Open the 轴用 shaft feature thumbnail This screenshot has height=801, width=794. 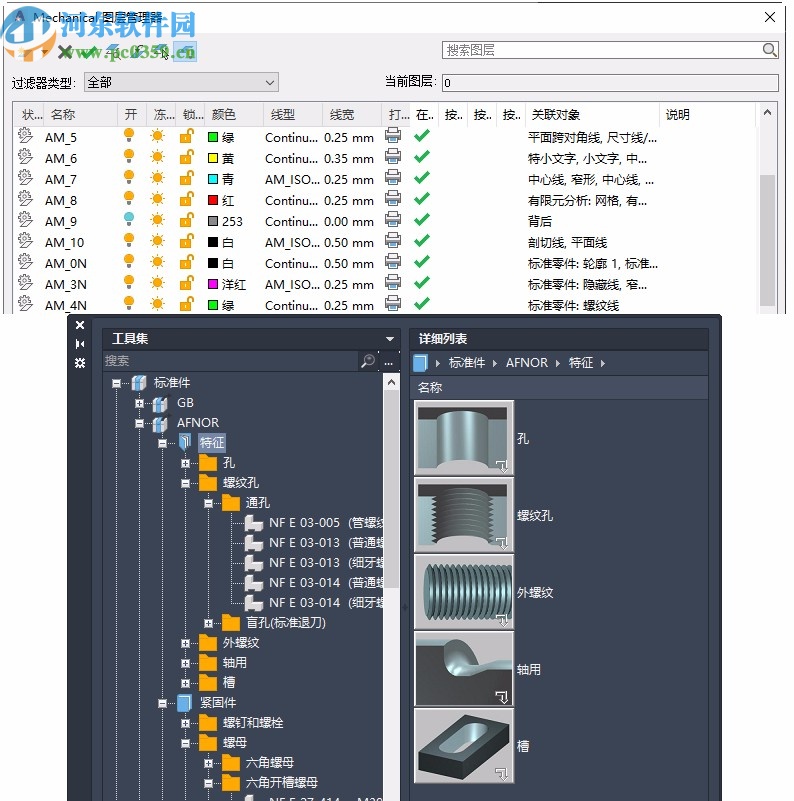pyautogui.click(x=464, y=669)
